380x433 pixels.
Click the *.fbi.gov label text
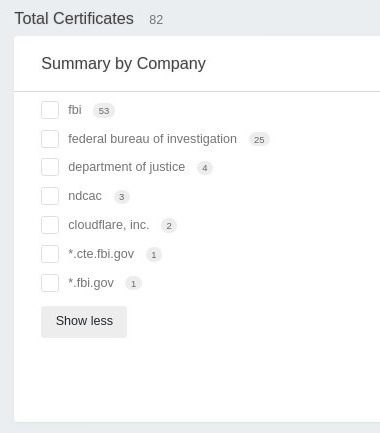pyautogui.click(x=91, y=283)
